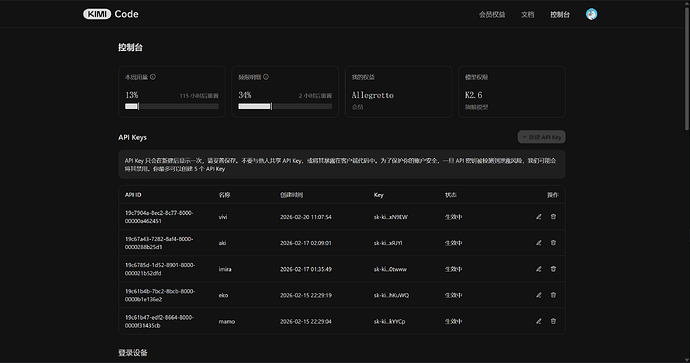Click the 名称 column header
Image resolution: width=690 pixels, height=363 pixels.
click(224, 194)
